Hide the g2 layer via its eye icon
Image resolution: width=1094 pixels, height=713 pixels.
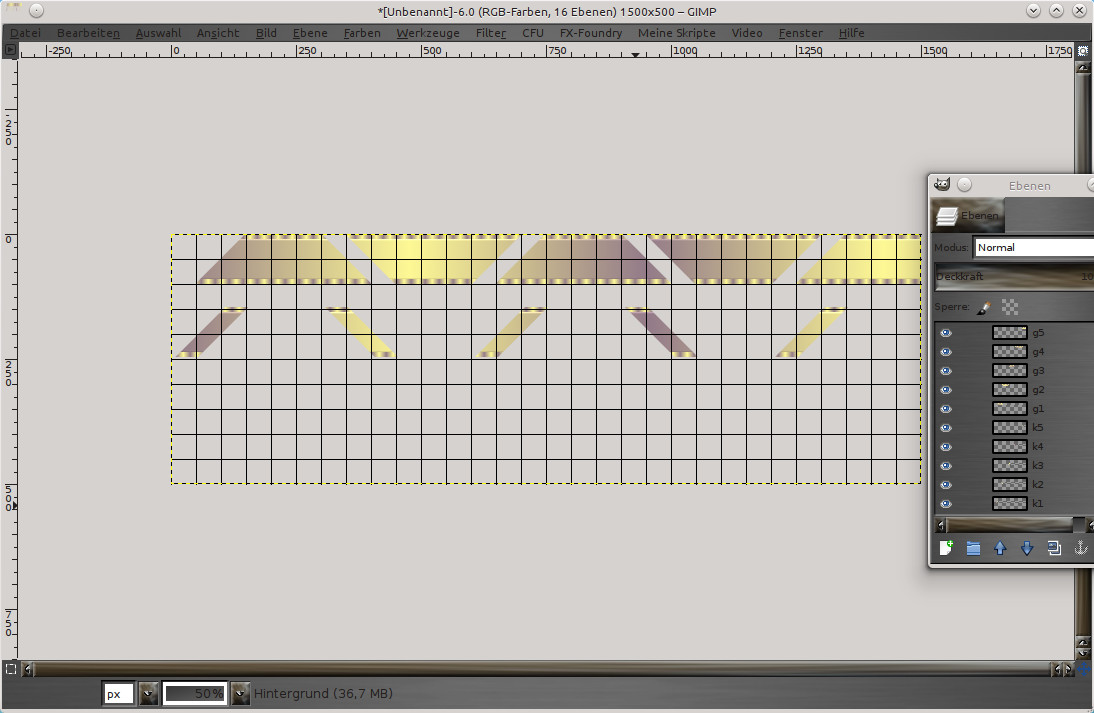click(x=946, y=390)
